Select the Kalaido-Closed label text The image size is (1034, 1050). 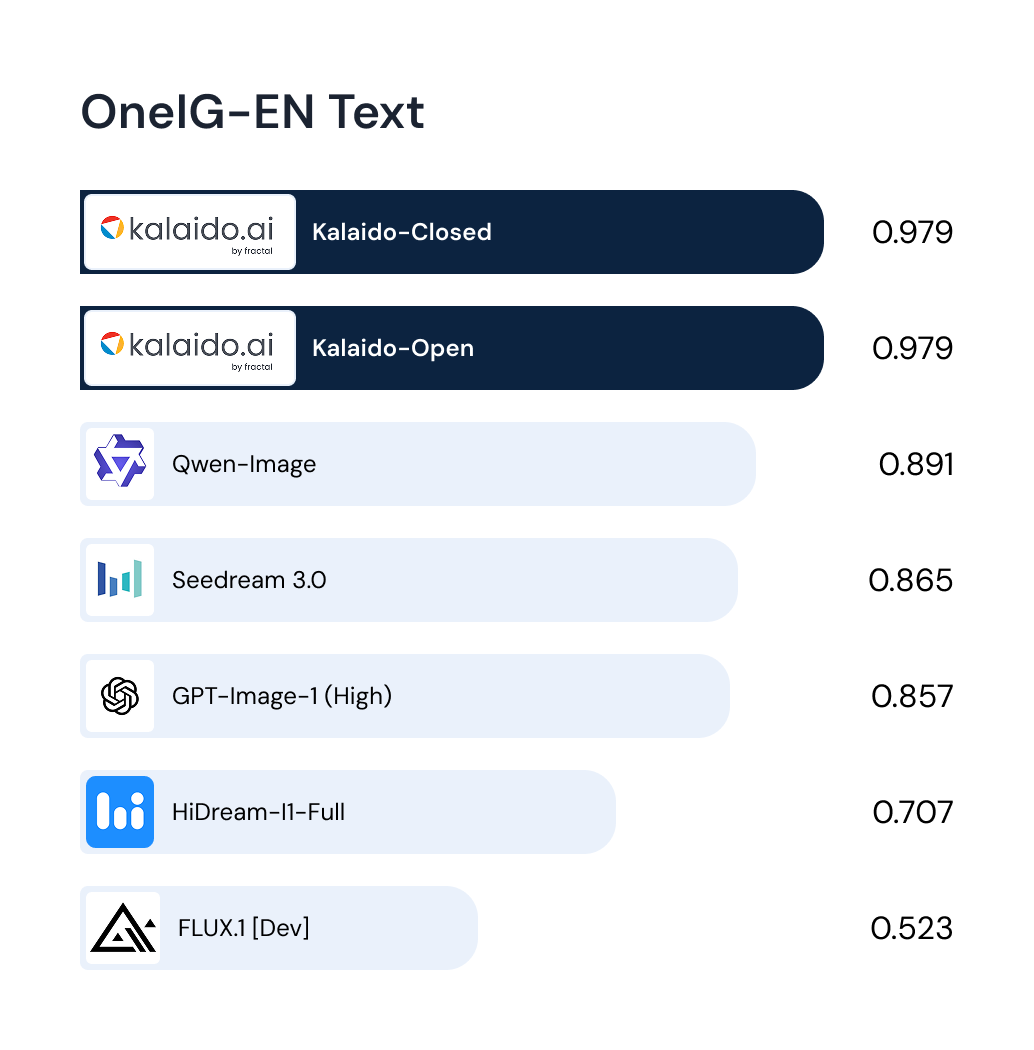[x=402, y=232]
